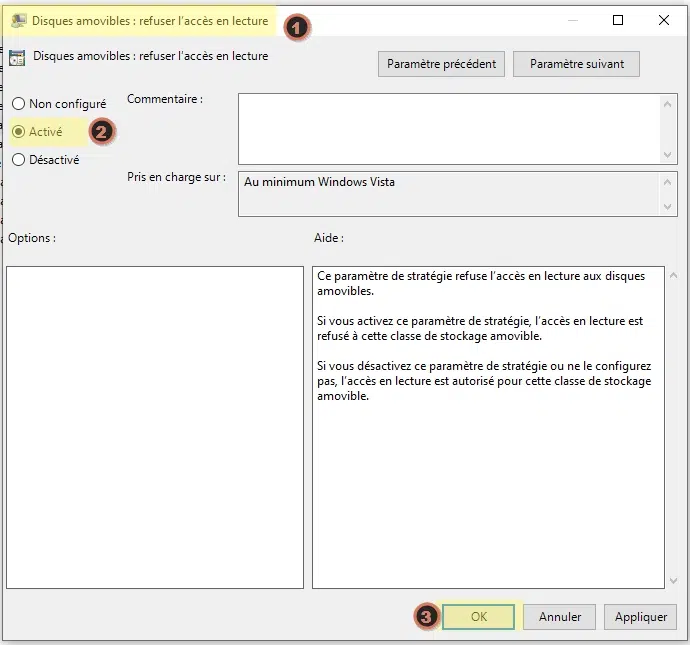This screenshot has width=690, height=645.
Task: Click the numbered marker 3 badge
Action: pyautogui.click(x=426, y=617)
